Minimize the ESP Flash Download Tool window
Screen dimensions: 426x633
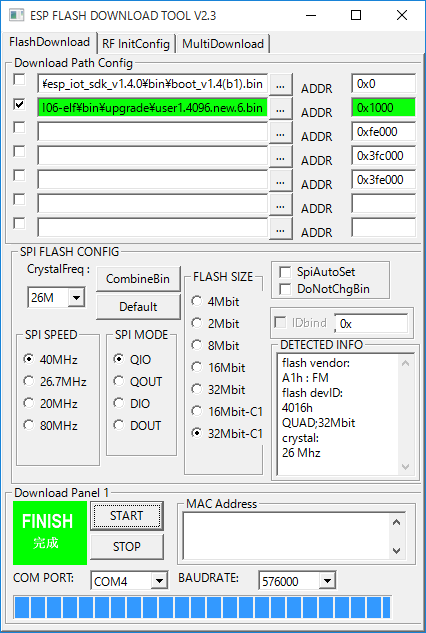311,15
